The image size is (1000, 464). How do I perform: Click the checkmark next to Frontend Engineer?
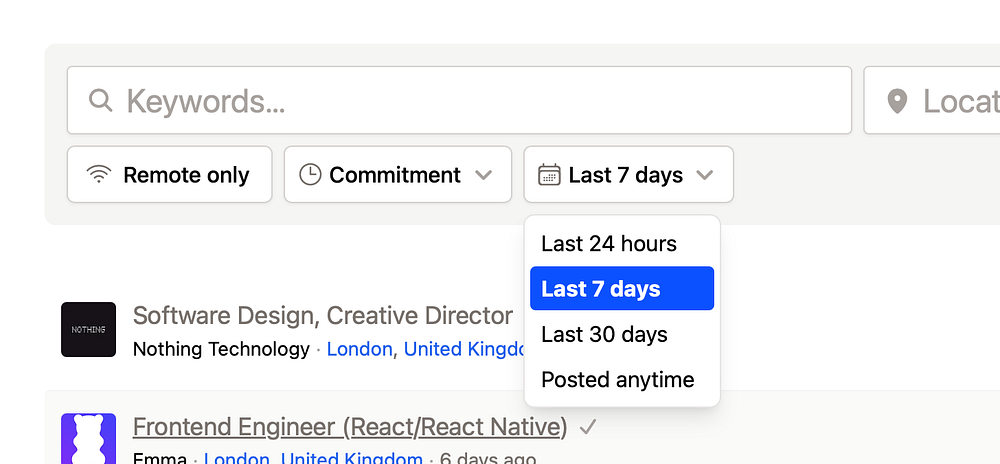[x=588, y=427]
